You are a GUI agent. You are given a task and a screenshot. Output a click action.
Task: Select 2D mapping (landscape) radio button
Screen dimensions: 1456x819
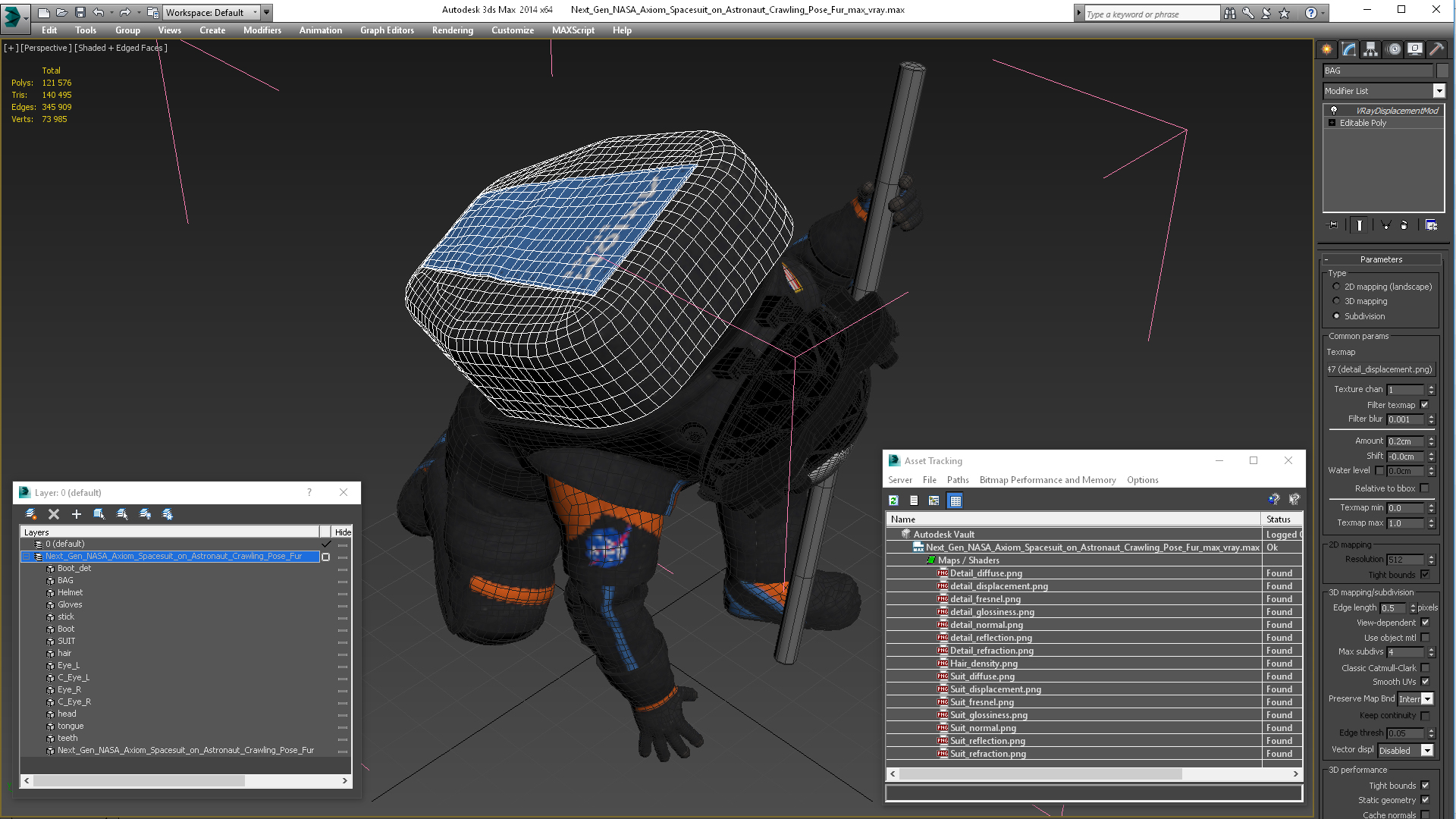tap(1336, 287)
